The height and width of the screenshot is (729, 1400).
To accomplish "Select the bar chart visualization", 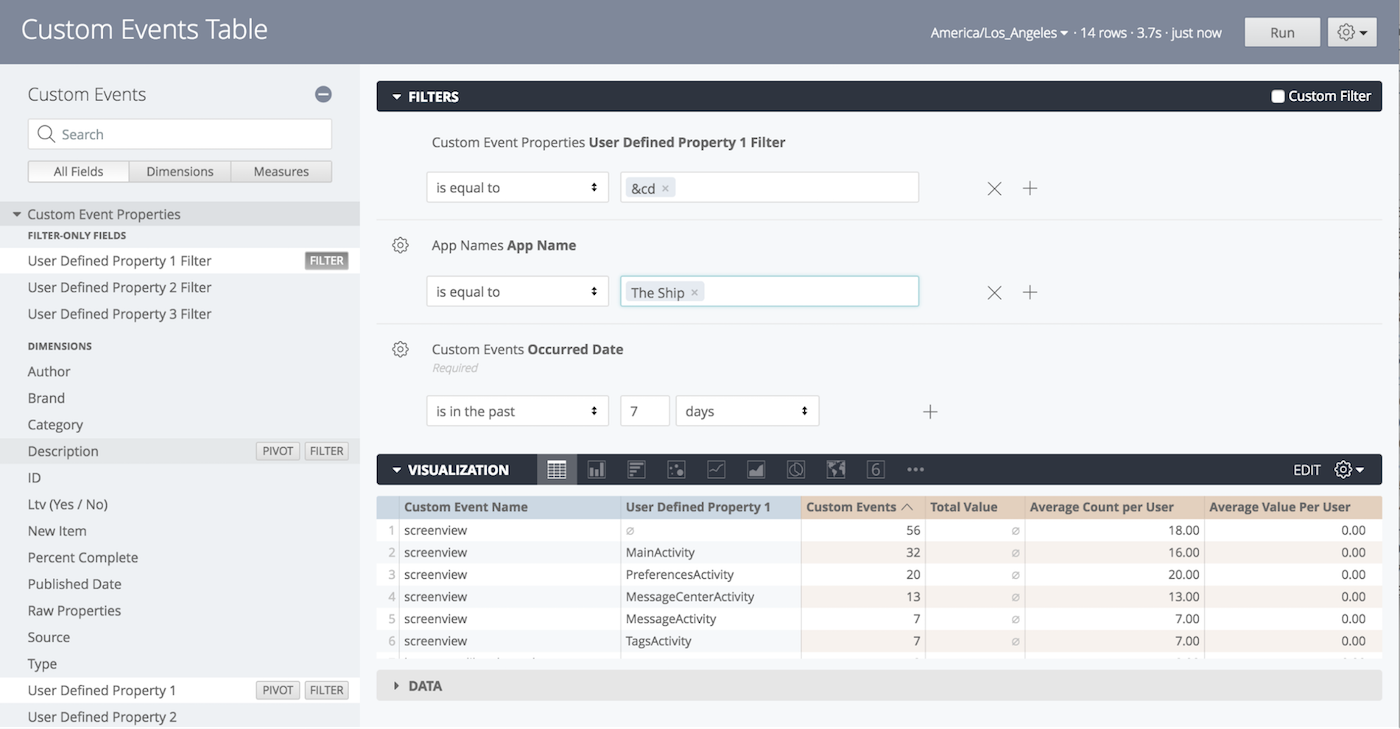I will [636, 469].
